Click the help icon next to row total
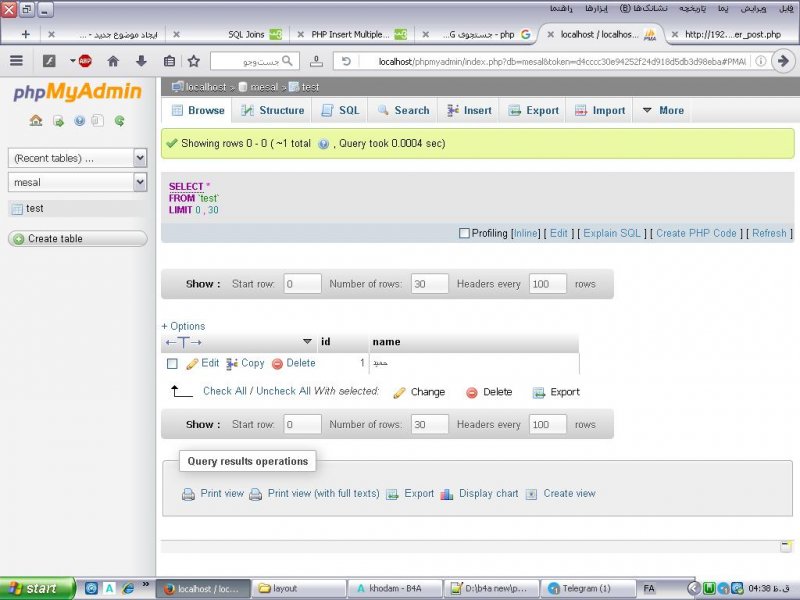Screen dimensions: 800x600 coord(323,144)
